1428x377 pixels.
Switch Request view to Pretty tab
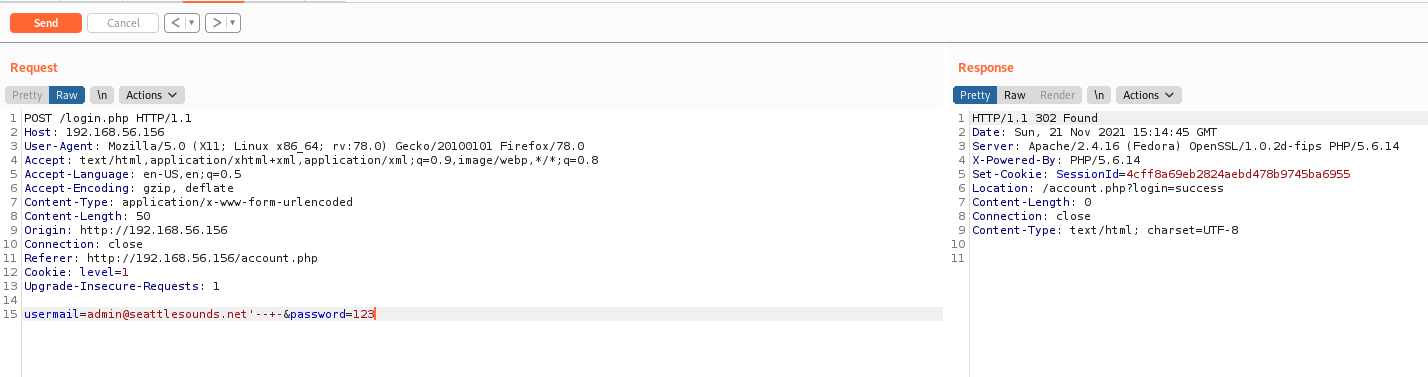click(x=27, y=95)
